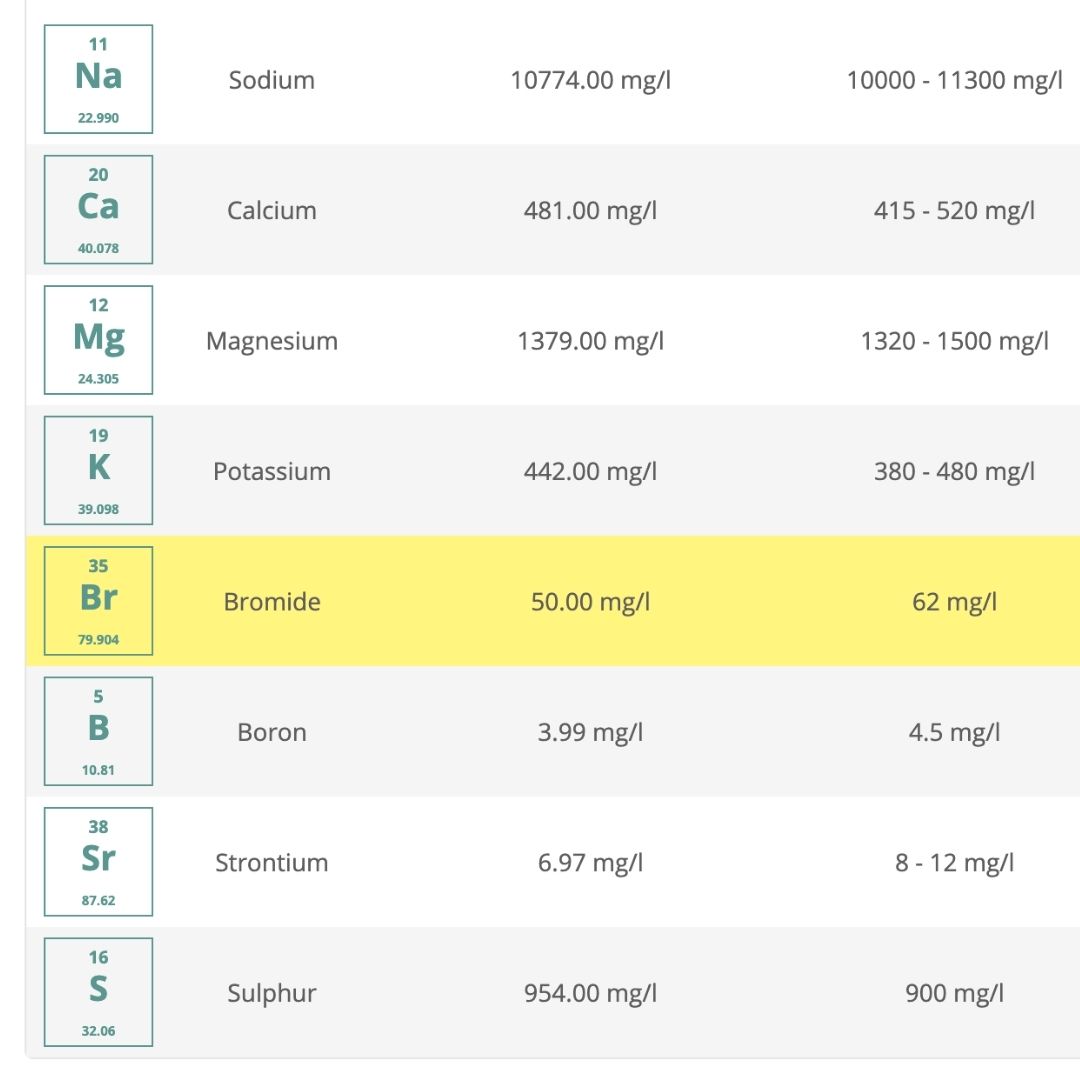Open the Sr strontium element tile

98,862
